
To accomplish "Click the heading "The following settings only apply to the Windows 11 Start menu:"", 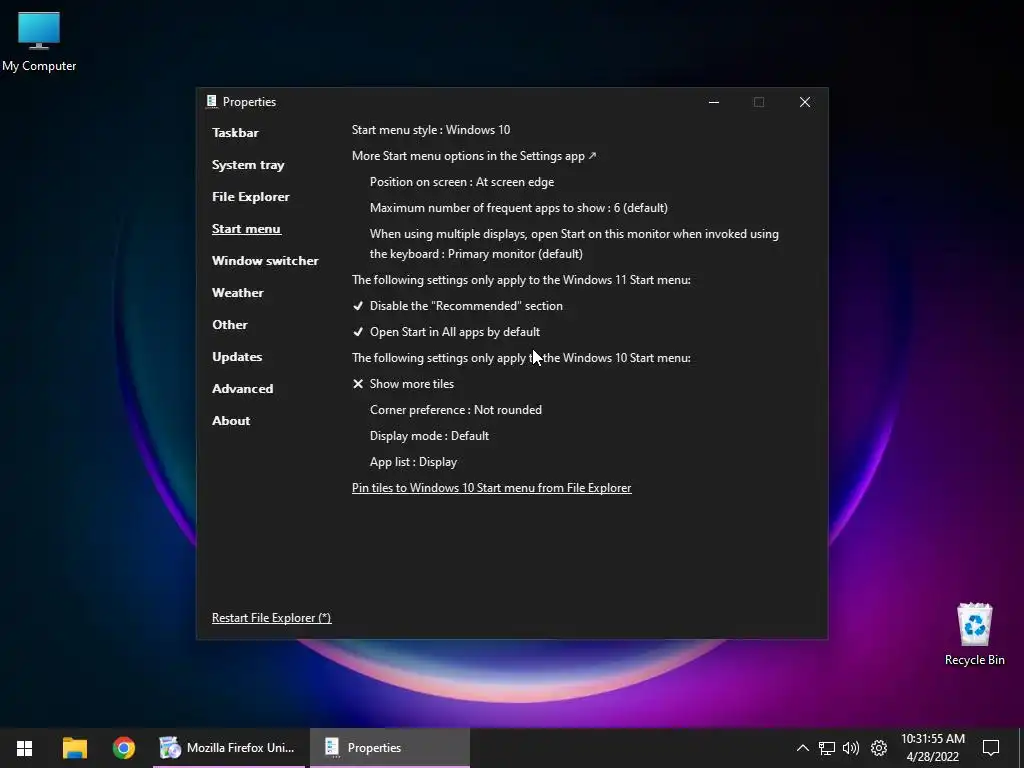I will [521, 280].
